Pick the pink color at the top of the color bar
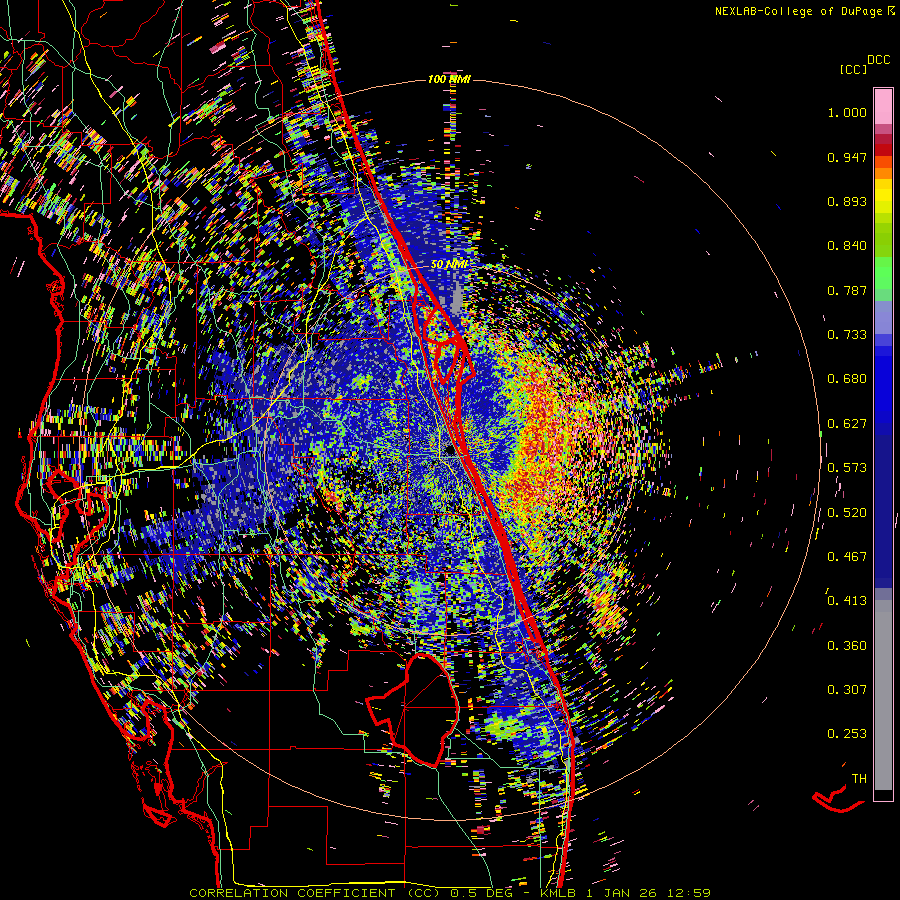 (883, 106)
